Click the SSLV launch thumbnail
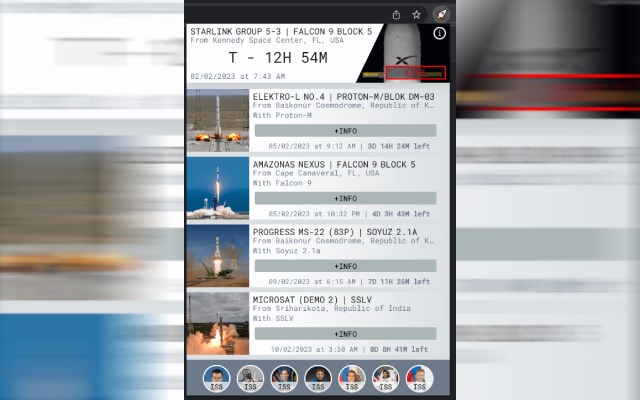Image resolution: width=640 pixels, height=400 pixels. pyautogui.click(x=218, y=323)
